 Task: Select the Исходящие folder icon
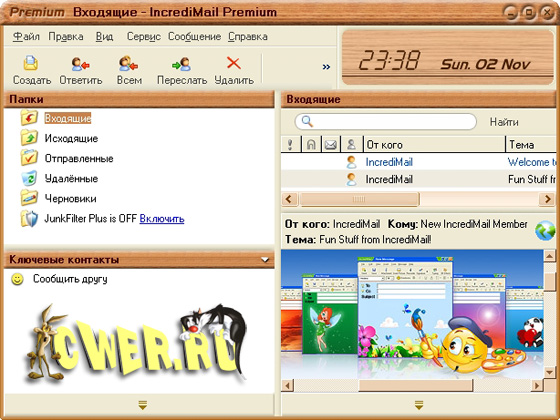29,138
